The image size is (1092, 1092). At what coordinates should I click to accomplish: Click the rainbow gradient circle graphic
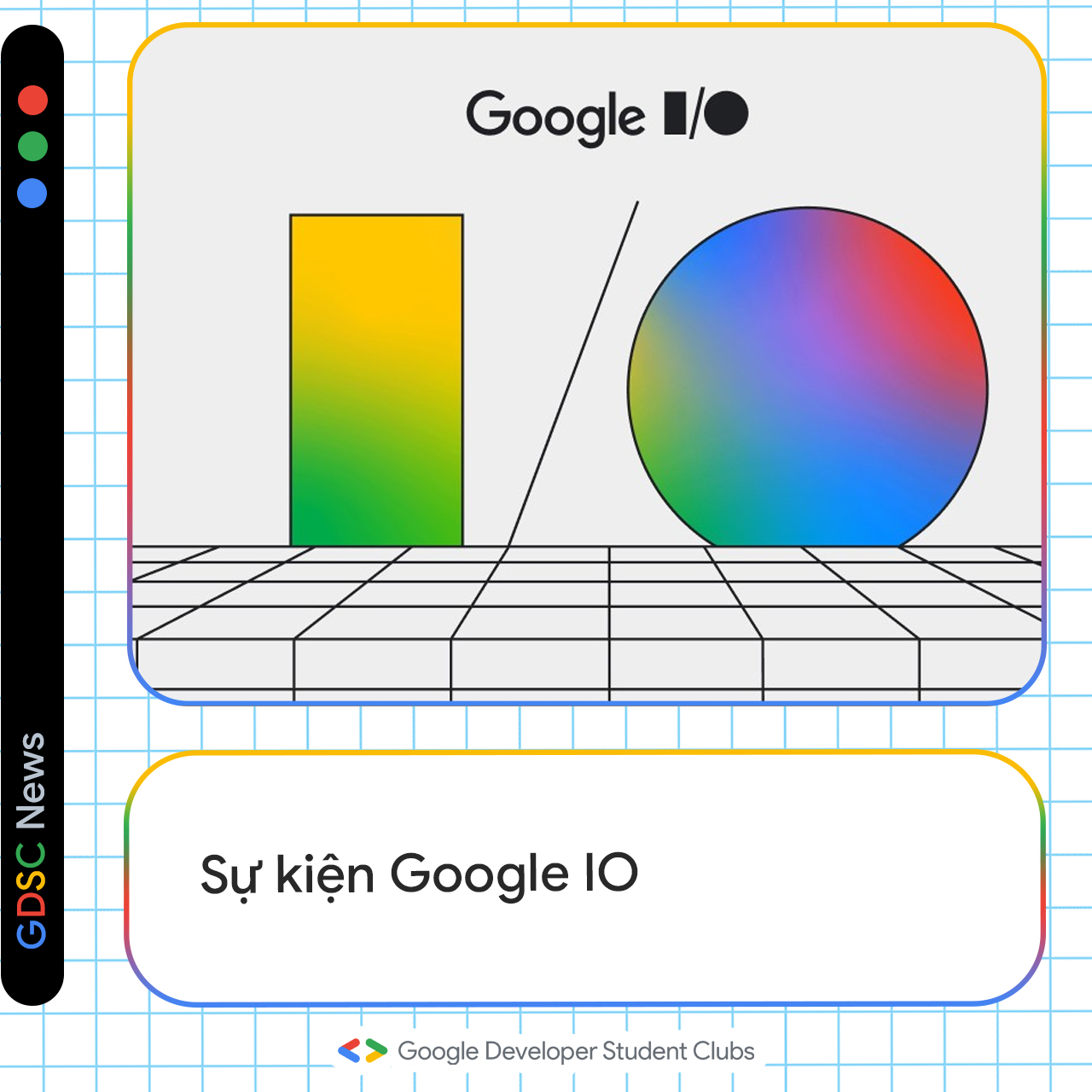click(x=808, y=376)
